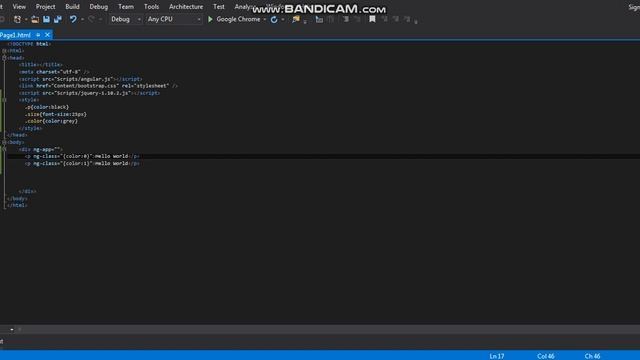Viewport: 640px width, 360px height.
Task: Click the Save All icon
Action: (58, 19)
